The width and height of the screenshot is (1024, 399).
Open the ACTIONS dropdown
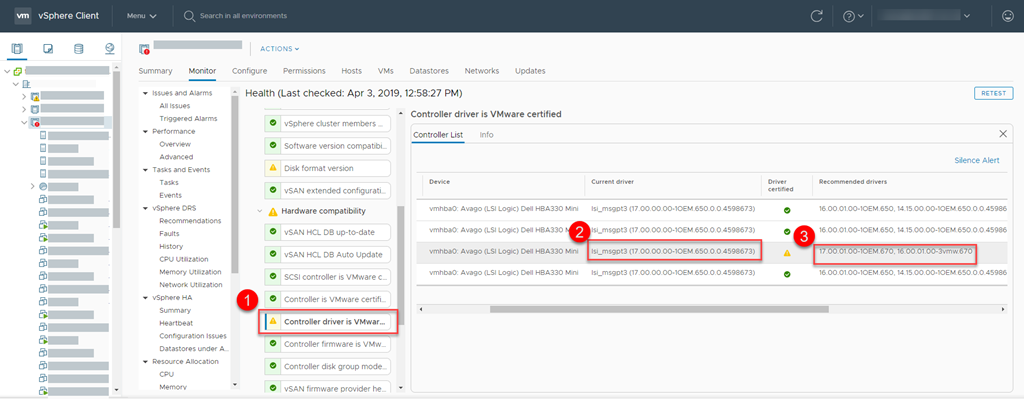point(280,49)
